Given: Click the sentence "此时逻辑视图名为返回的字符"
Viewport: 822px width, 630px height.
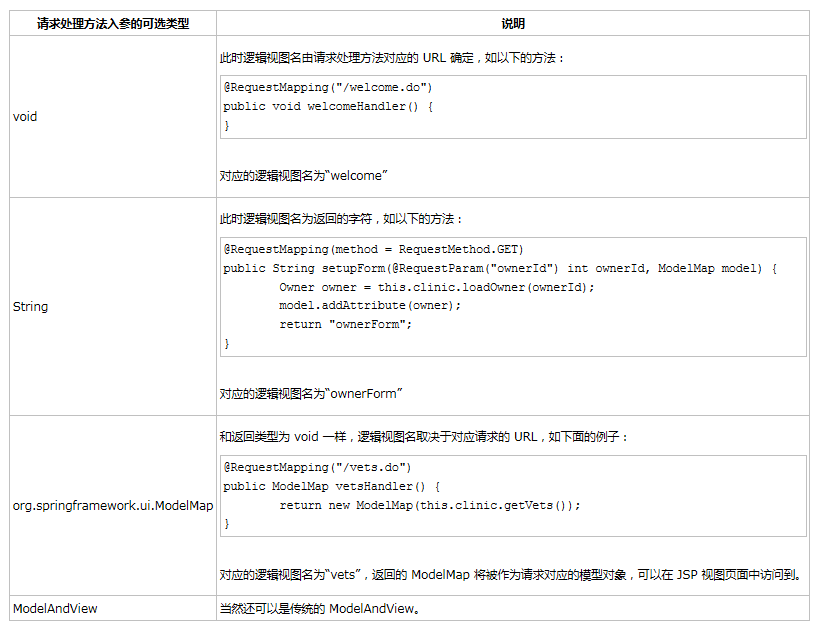Looking at the screenshot, I should (341, 218).
